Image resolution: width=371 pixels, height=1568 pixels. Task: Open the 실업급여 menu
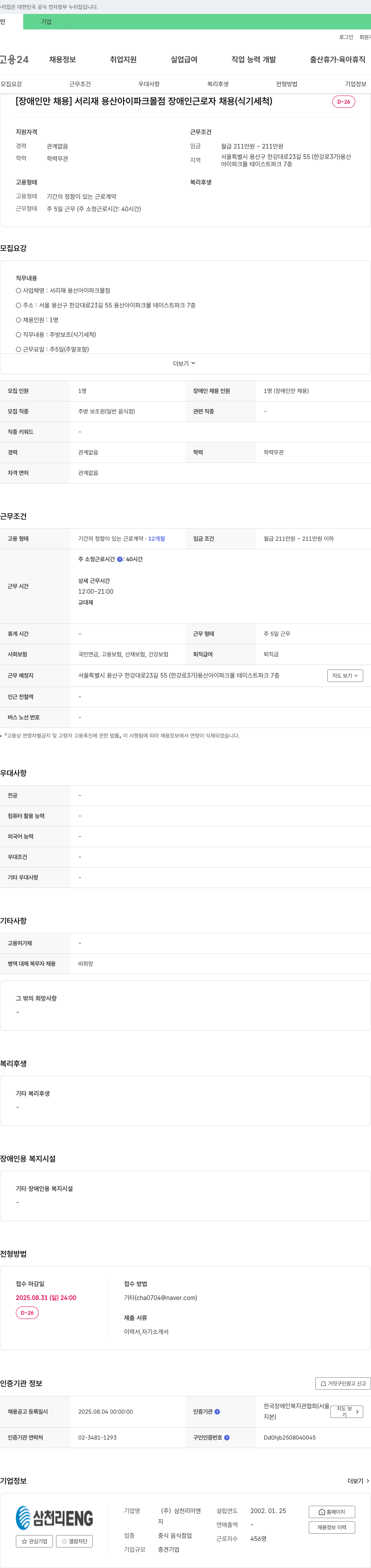point(184,60)
